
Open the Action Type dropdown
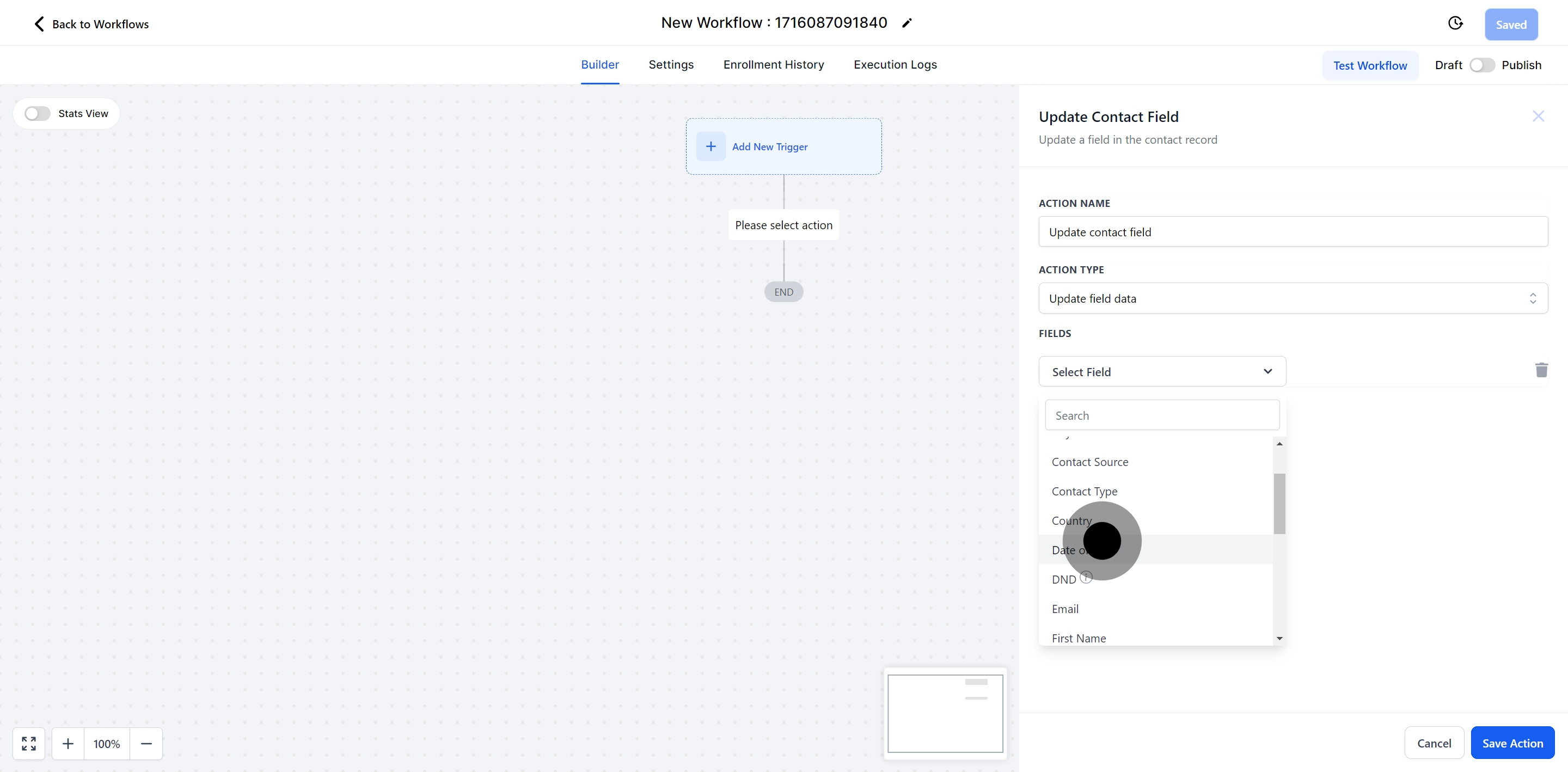tap(1293, 298)
